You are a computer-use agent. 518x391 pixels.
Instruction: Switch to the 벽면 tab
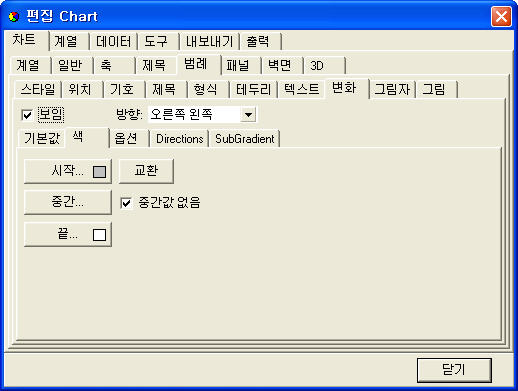[282, 65]
